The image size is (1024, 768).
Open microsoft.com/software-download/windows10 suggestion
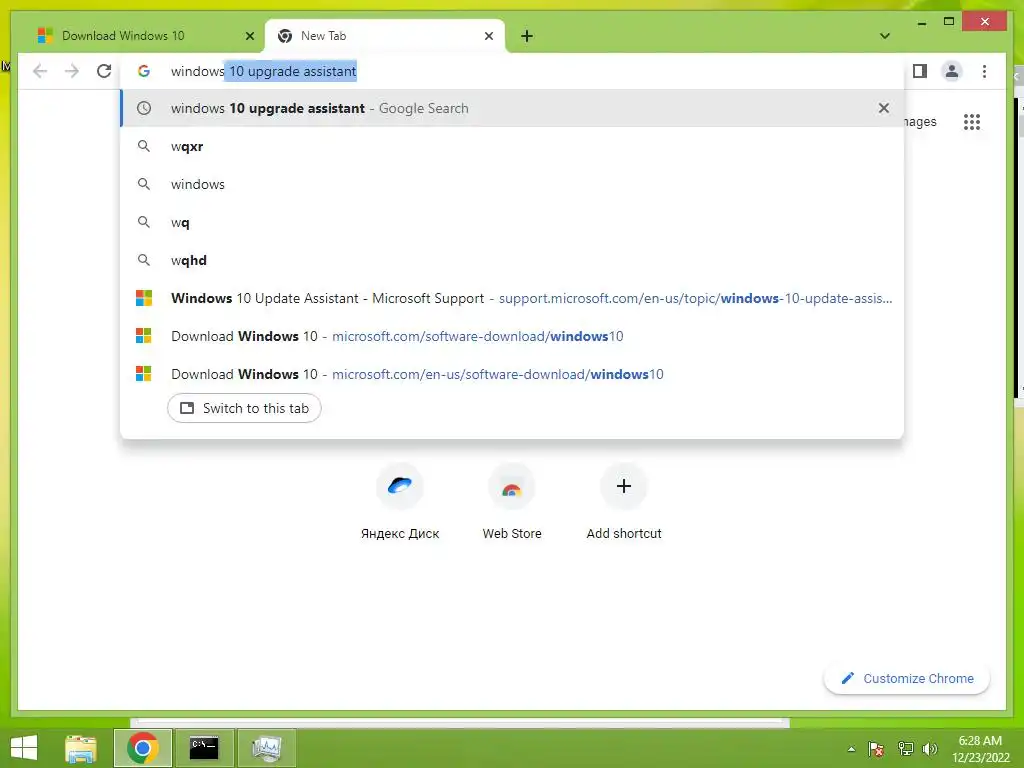click(x=513, y=336)
